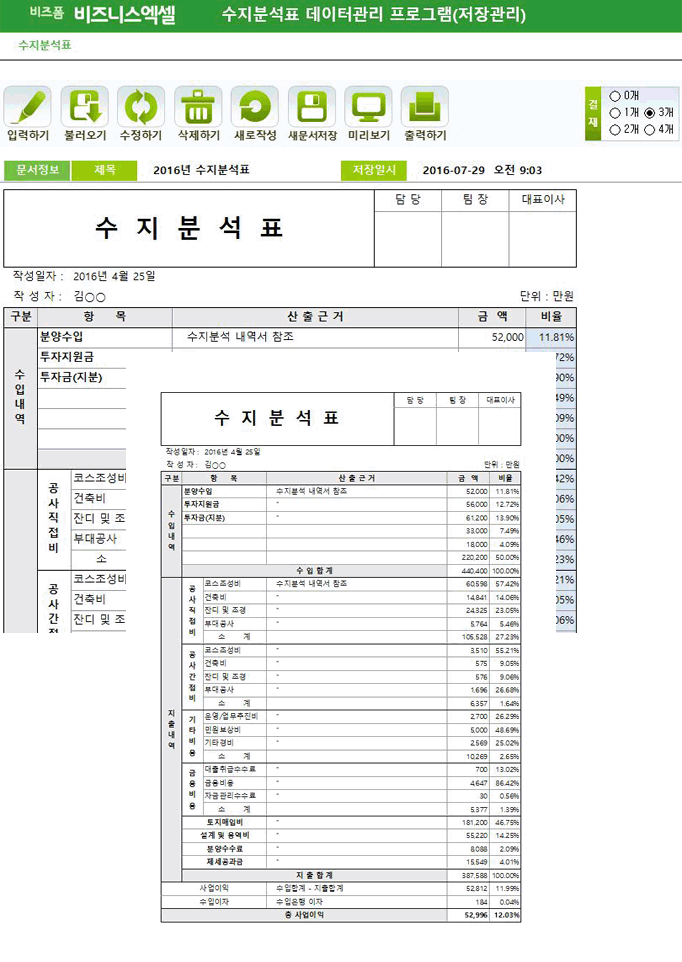Click the 입력하기 pencil icon
This screenshot has height=962, width=682.
click(x=28, y=107)
